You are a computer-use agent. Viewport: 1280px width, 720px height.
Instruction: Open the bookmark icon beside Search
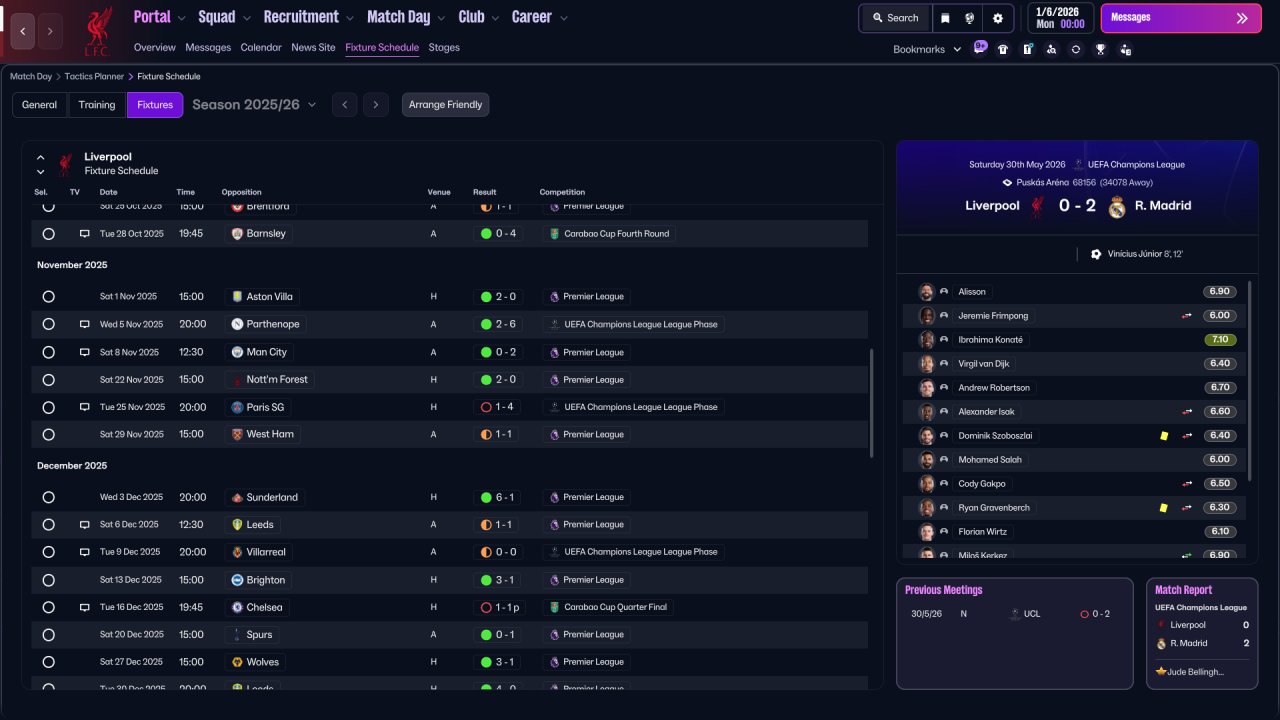pyautogui.click(x=945, y=18)
